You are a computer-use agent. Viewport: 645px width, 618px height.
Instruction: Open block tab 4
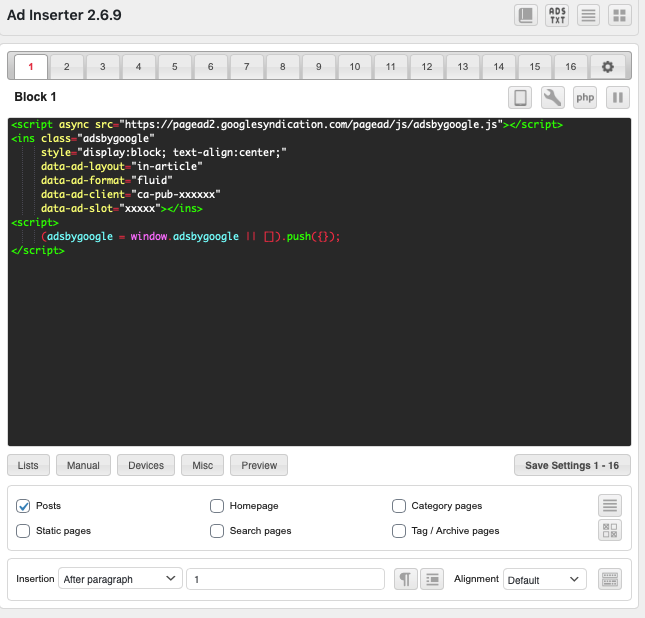(139, 67)
